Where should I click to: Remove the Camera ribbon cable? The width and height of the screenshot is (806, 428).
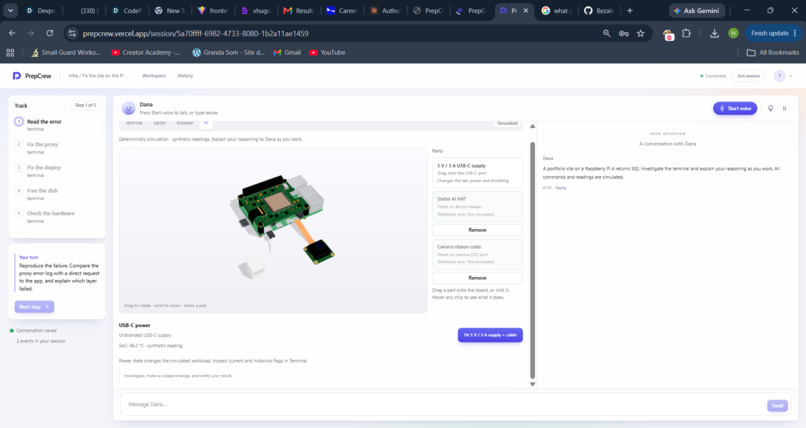click(x=477, y=277)
